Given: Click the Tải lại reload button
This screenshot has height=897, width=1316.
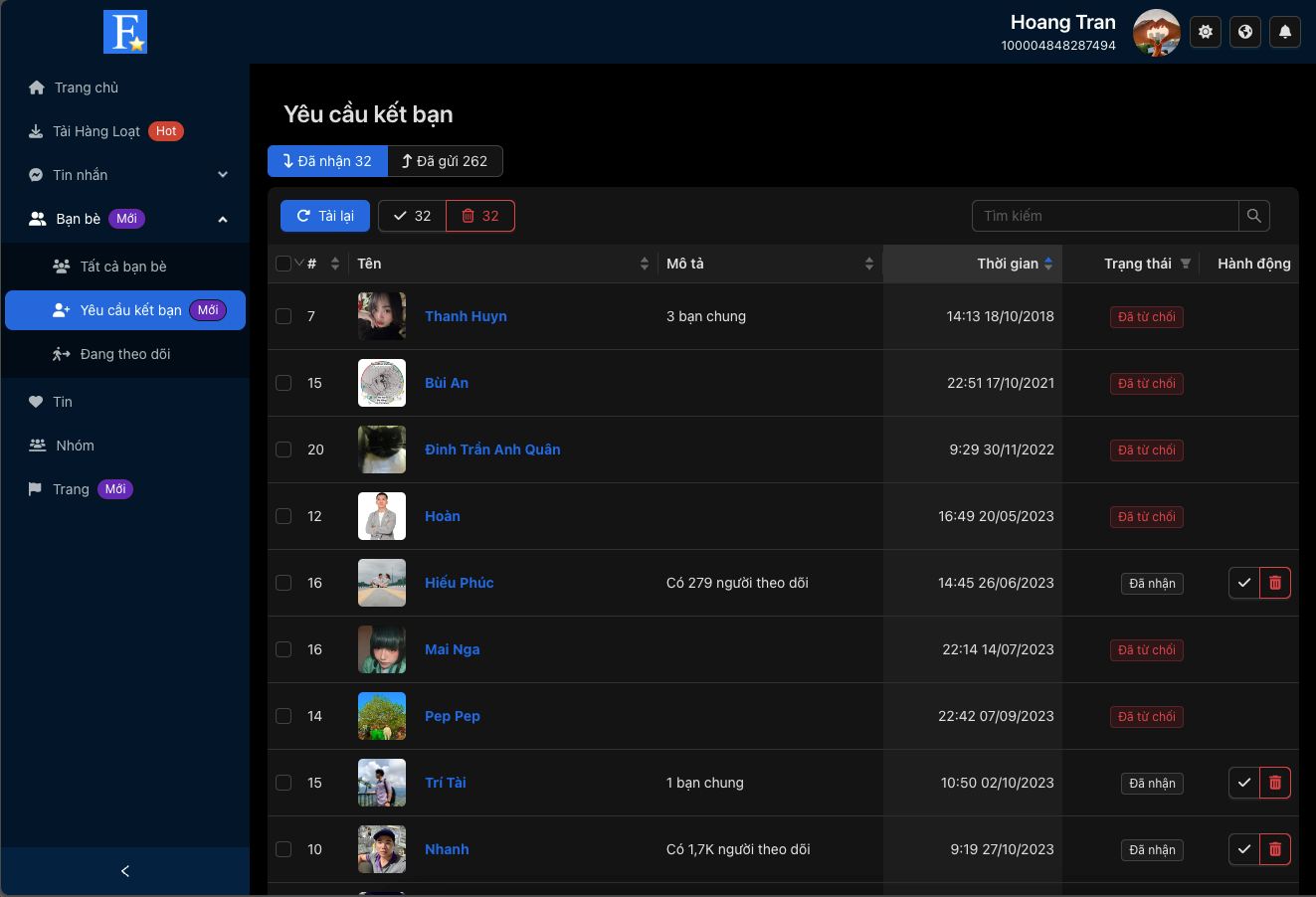Looking at the screenshot, I should click(325, 216).
